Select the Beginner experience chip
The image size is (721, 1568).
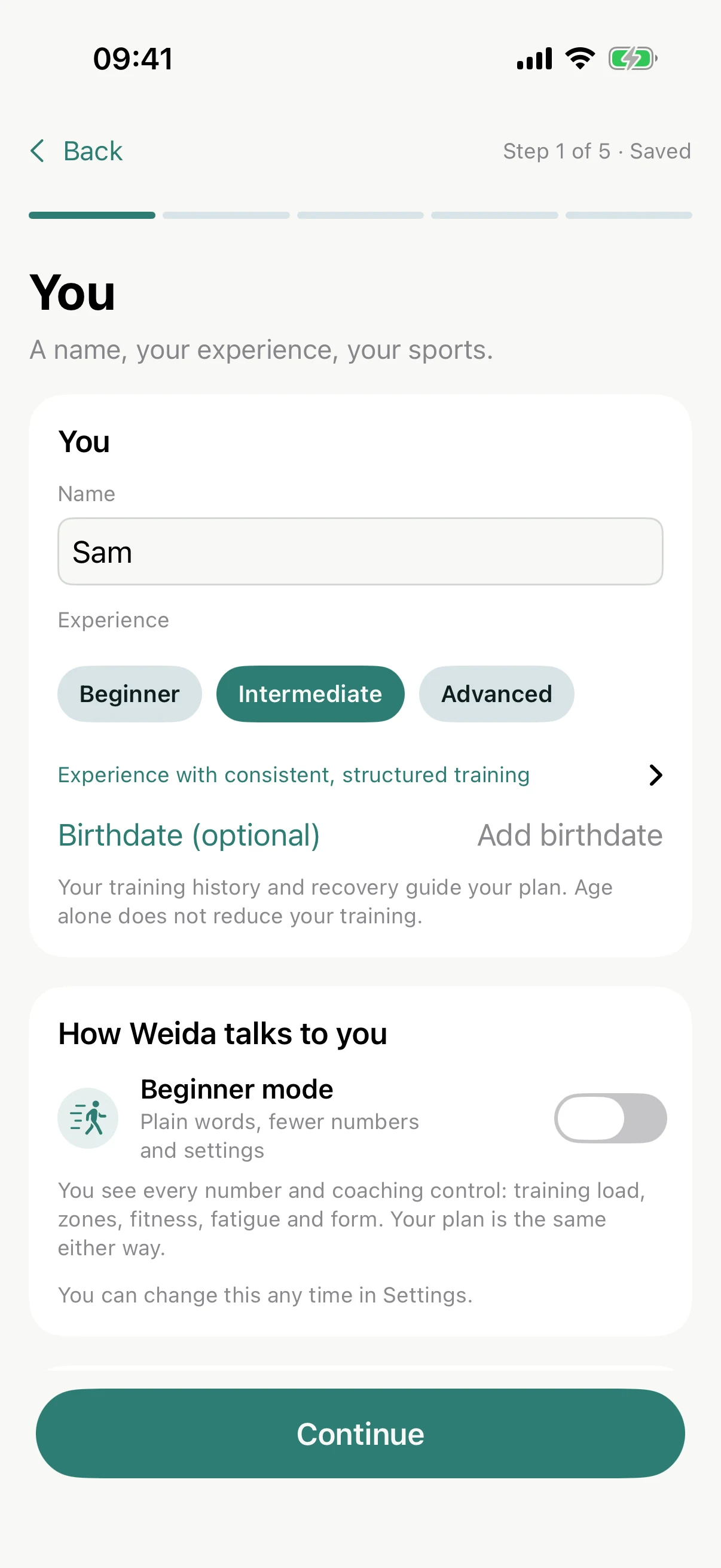tap(130, 694)
